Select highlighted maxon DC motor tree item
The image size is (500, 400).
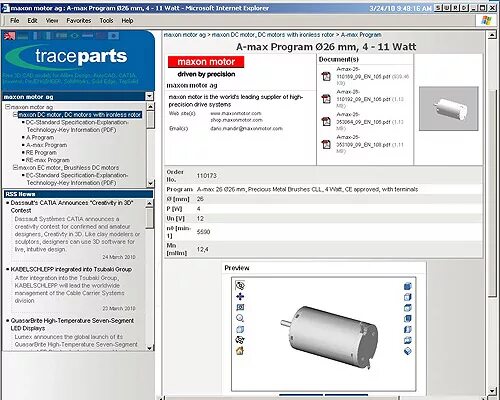pos(80,115)
